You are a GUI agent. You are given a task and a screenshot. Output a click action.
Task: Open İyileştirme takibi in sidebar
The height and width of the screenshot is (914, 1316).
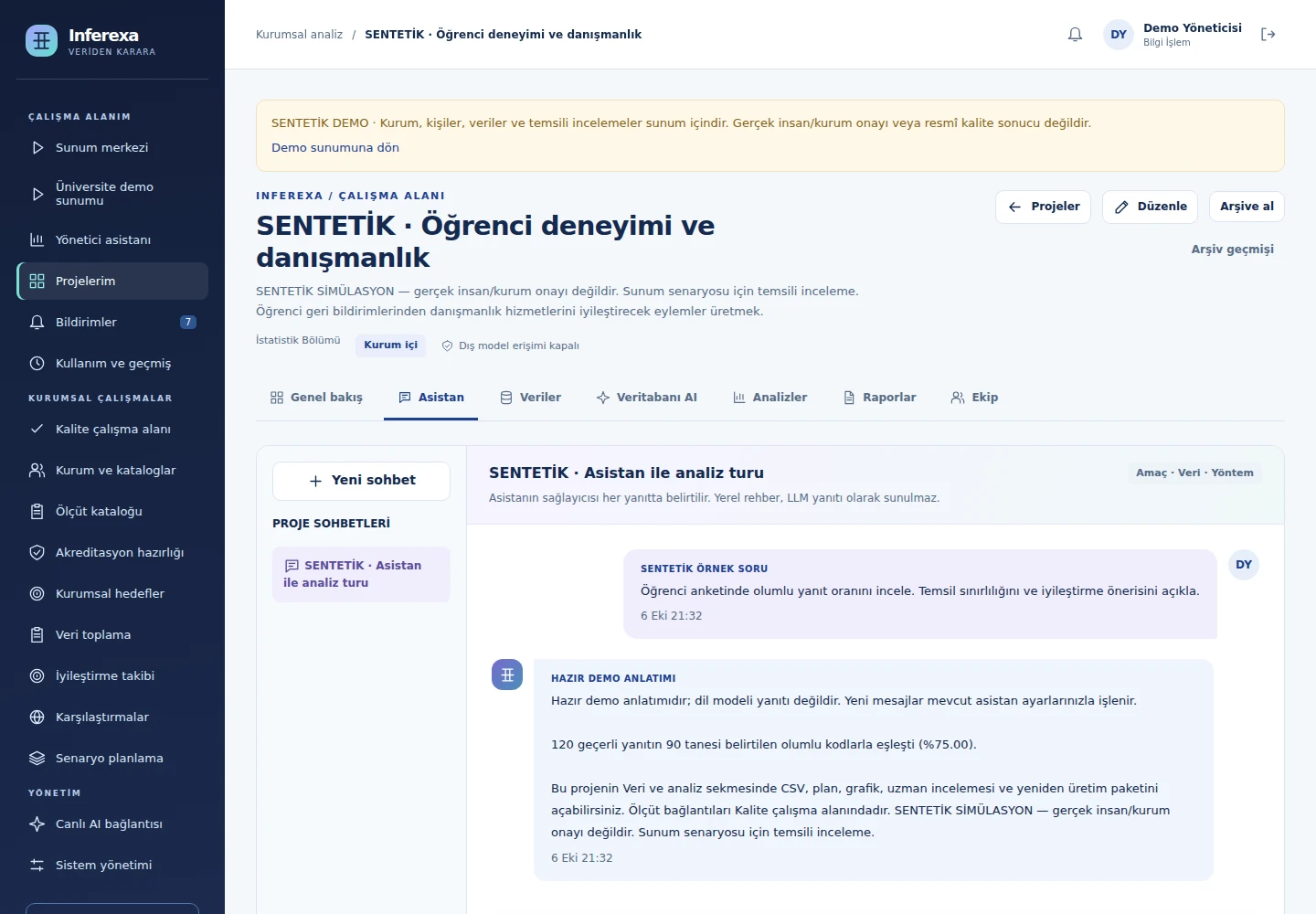[112, 676]
